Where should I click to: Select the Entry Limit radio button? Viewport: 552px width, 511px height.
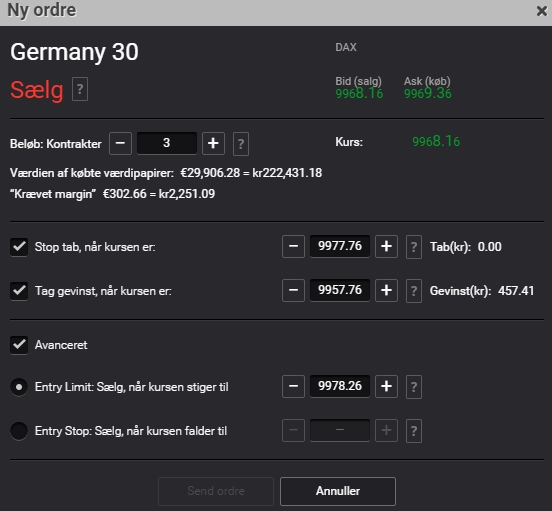coord(19,387)
